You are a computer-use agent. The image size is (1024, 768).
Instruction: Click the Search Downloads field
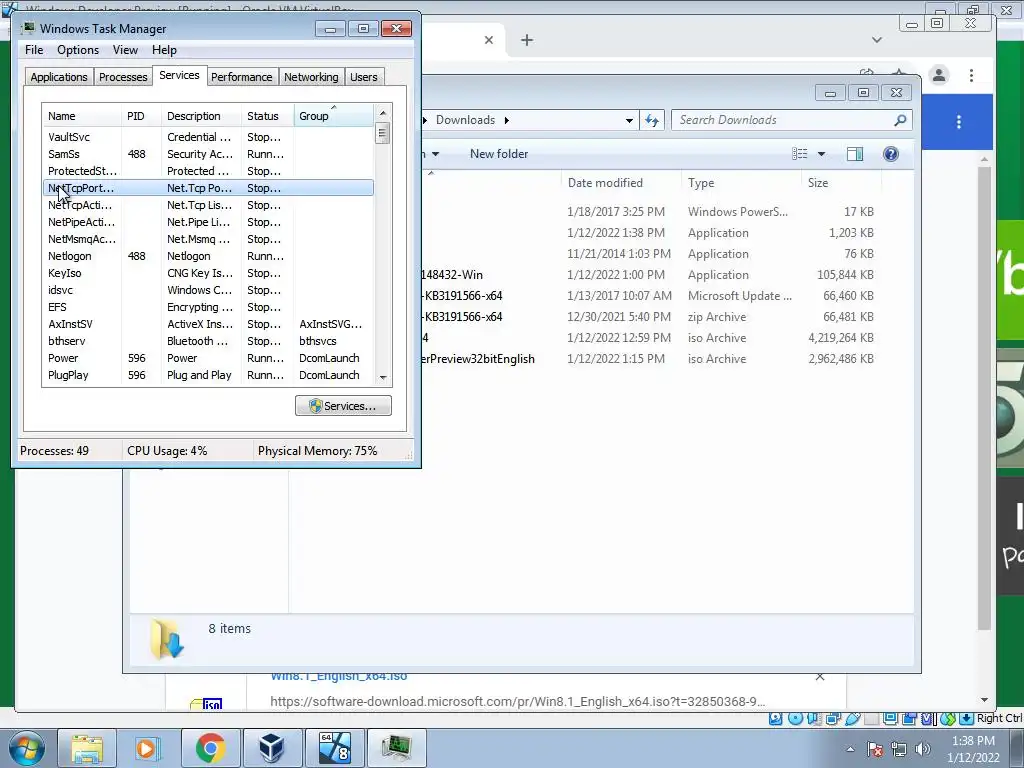791,120
